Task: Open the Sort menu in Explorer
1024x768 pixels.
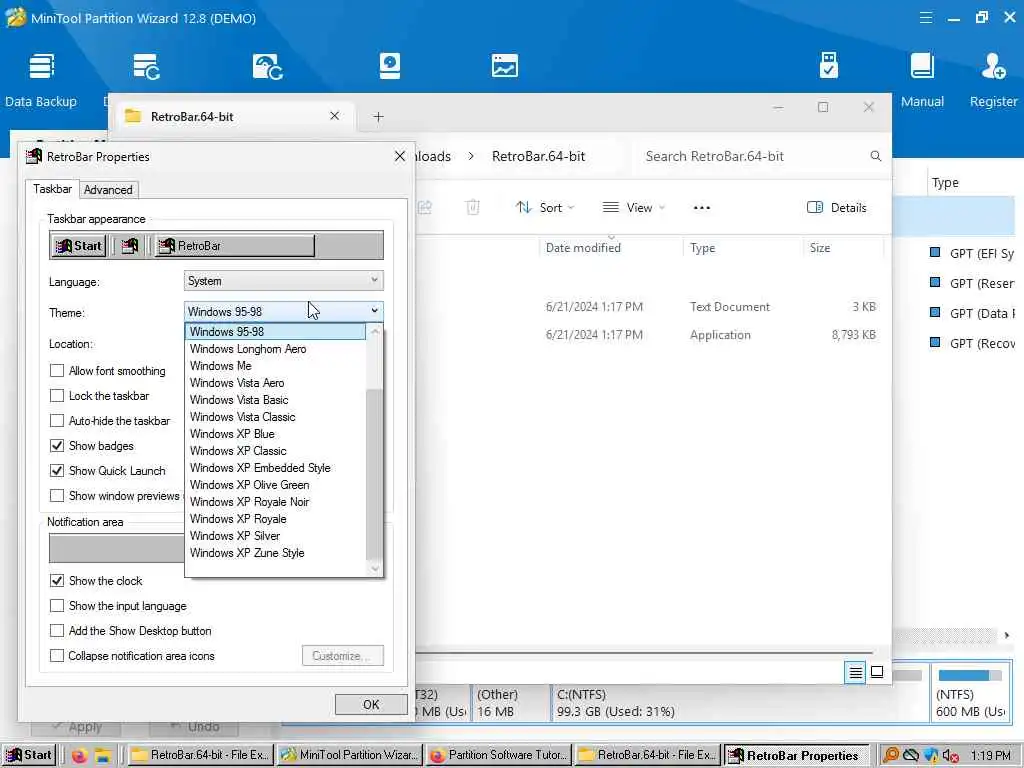Action: click(x=545, y=208)
